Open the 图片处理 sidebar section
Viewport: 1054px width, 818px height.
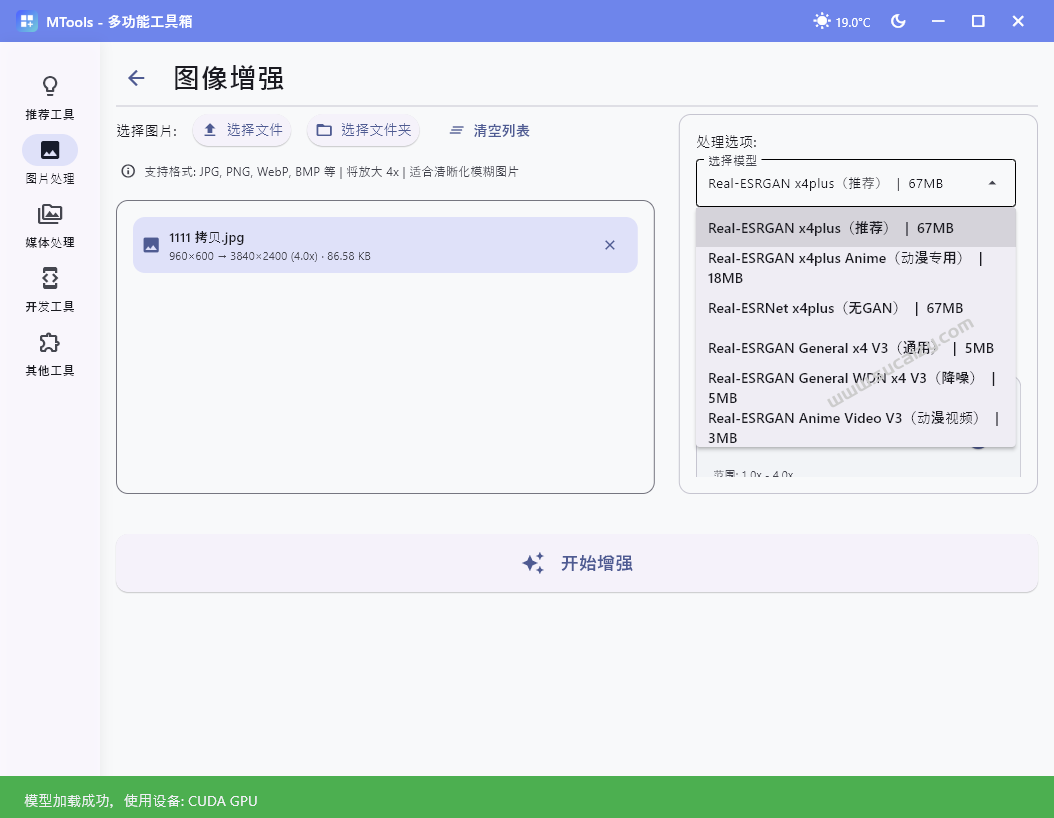[x=49, y=160]
